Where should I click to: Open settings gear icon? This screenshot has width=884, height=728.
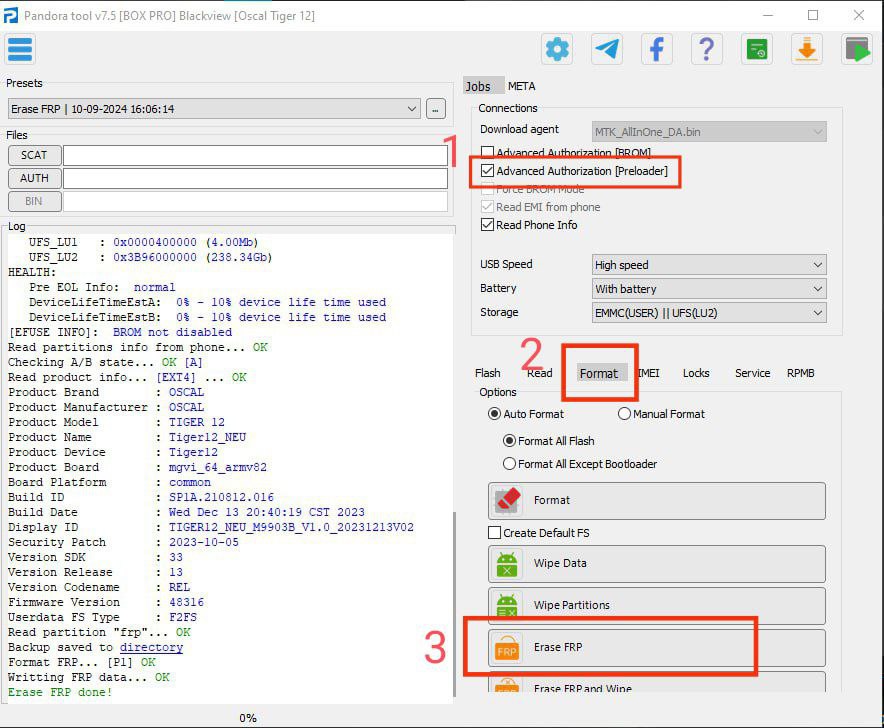point(557,49)
